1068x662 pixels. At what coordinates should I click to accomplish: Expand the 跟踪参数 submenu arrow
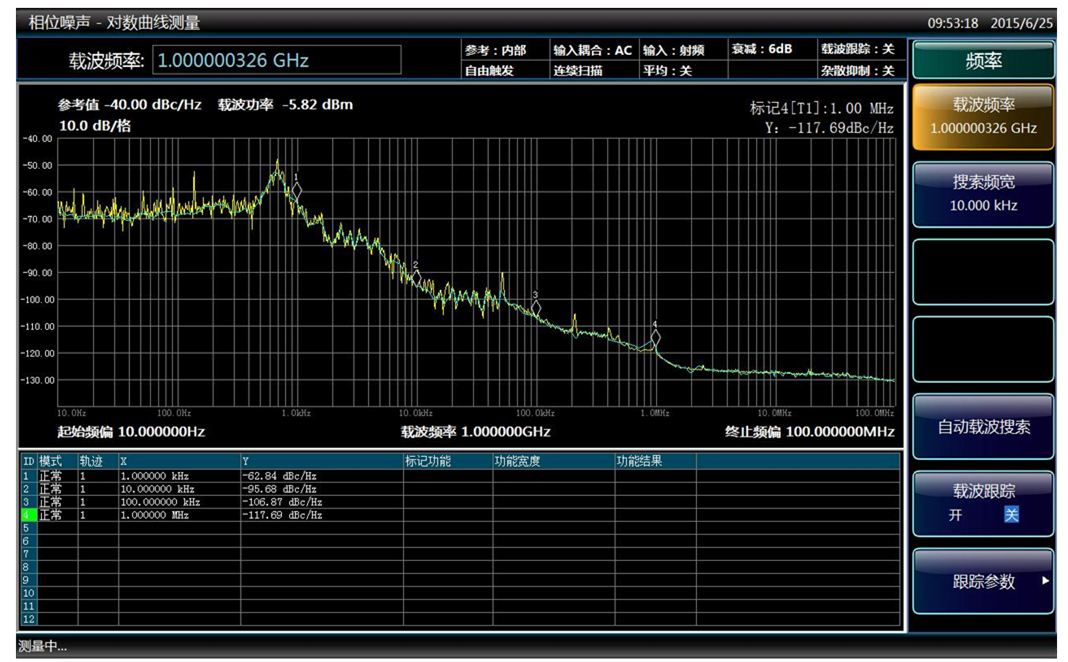click(1045, 581)
